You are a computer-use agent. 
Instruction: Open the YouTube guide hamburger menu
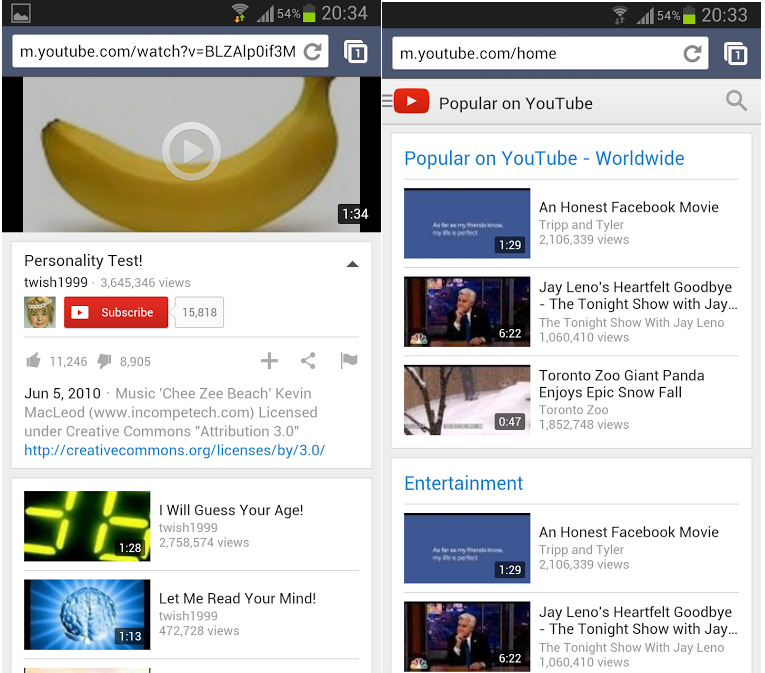[x=387, y=101]
